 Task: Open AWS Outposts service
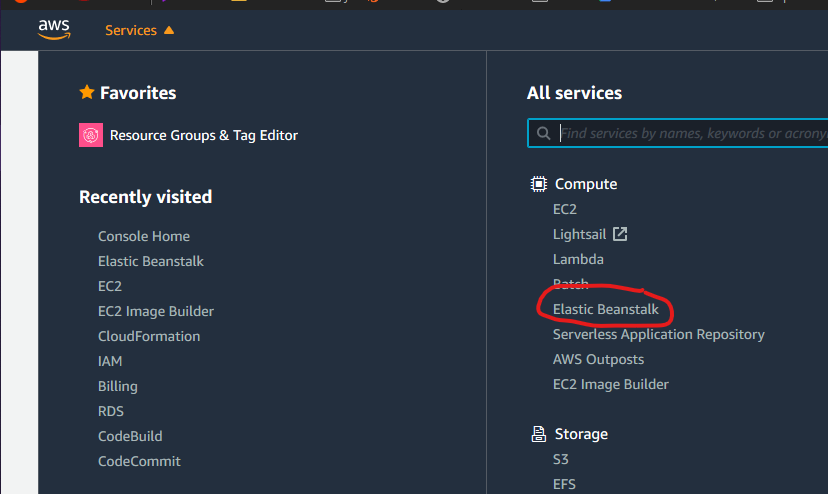click(598, 359)
